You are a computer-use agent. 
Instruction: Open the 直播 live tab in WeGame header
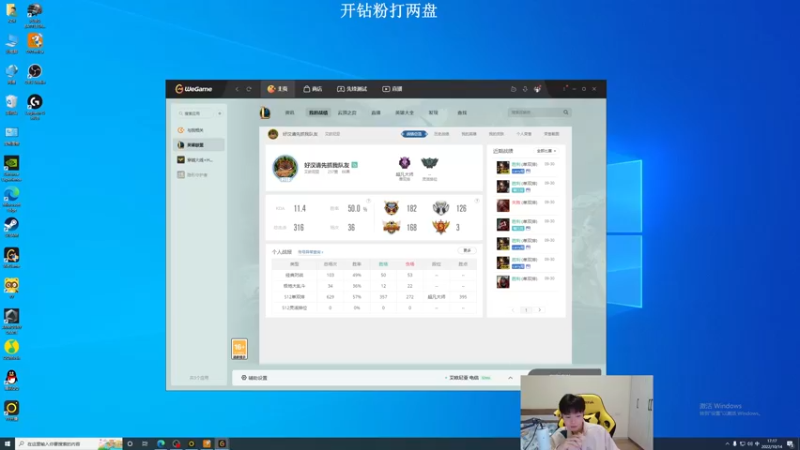pyautogui.click(x=392, y=89)
